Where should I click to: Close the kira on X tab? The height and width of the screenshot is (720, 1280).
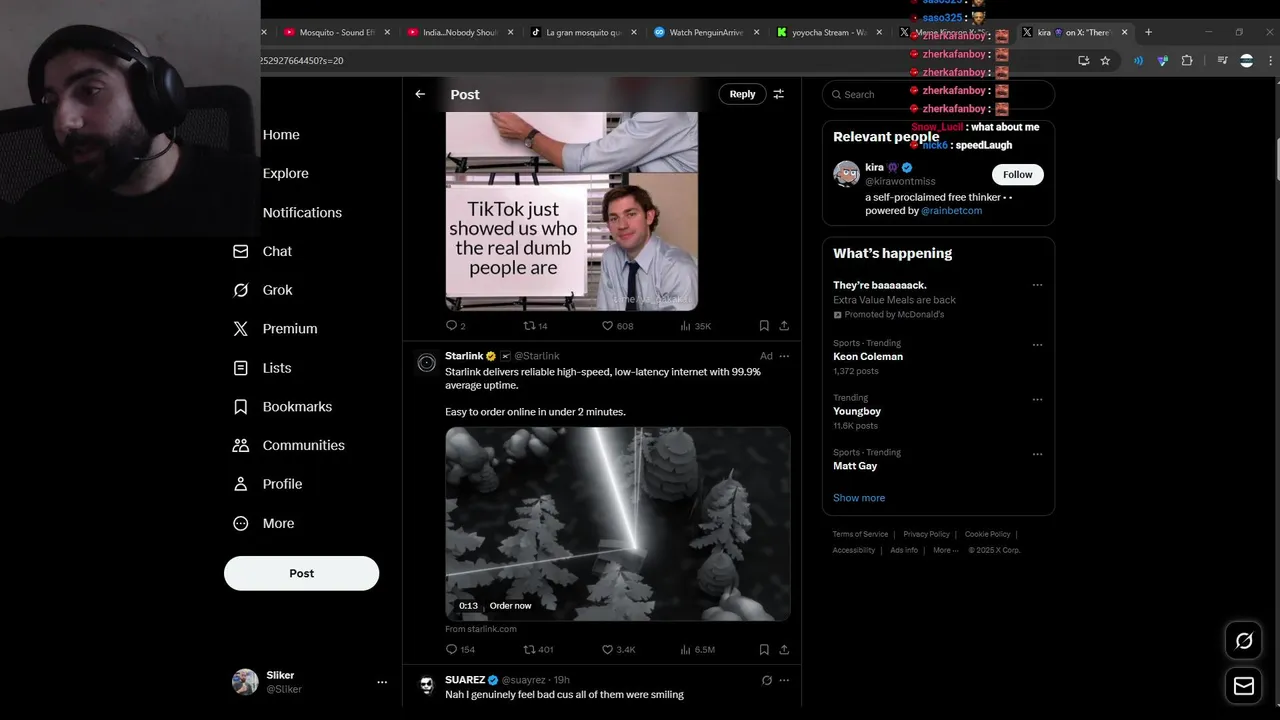pos(1124,32)
